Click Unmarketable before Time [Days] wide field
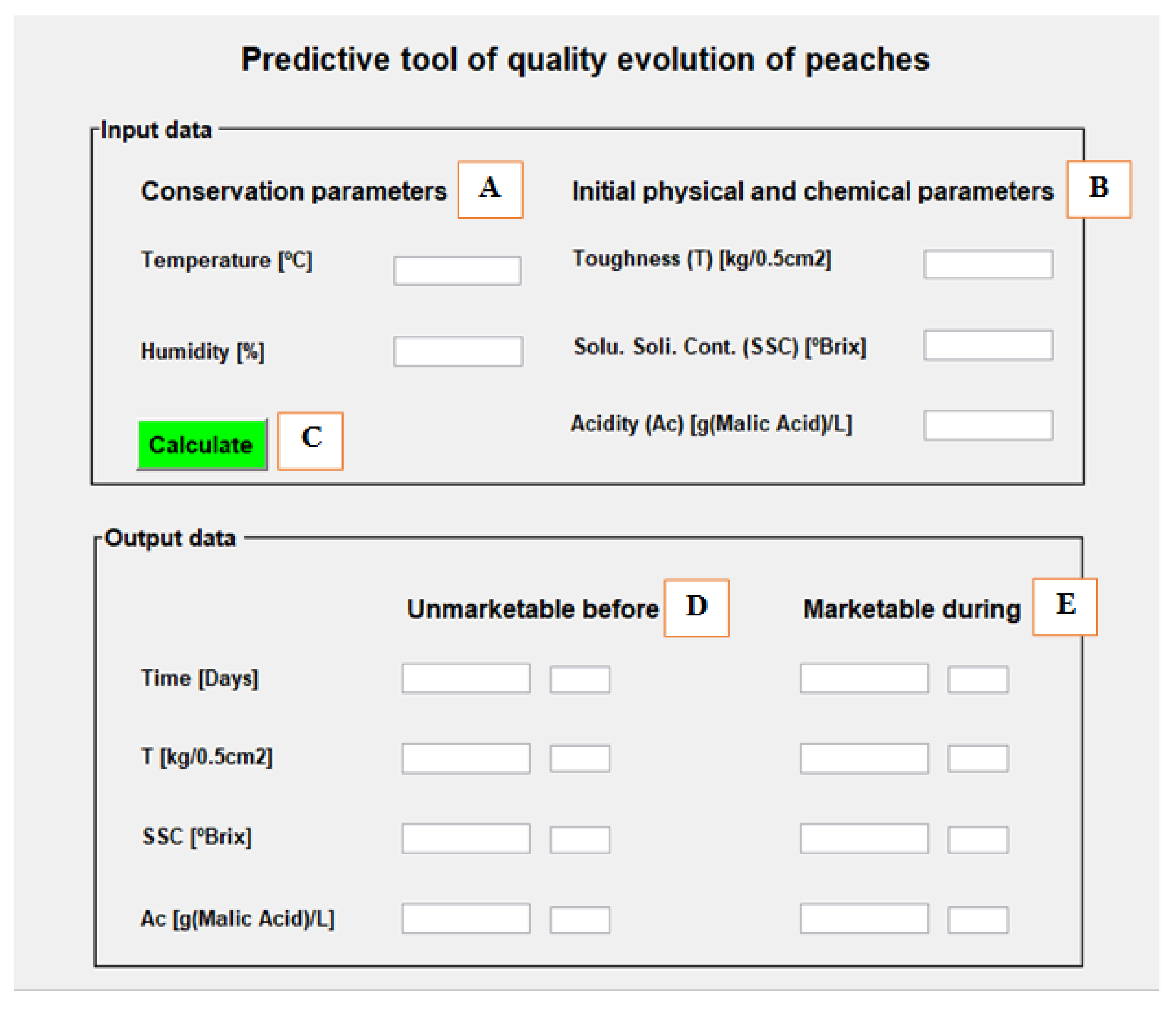Screen dimensions: 1176x1009 (x=466, y=679)
